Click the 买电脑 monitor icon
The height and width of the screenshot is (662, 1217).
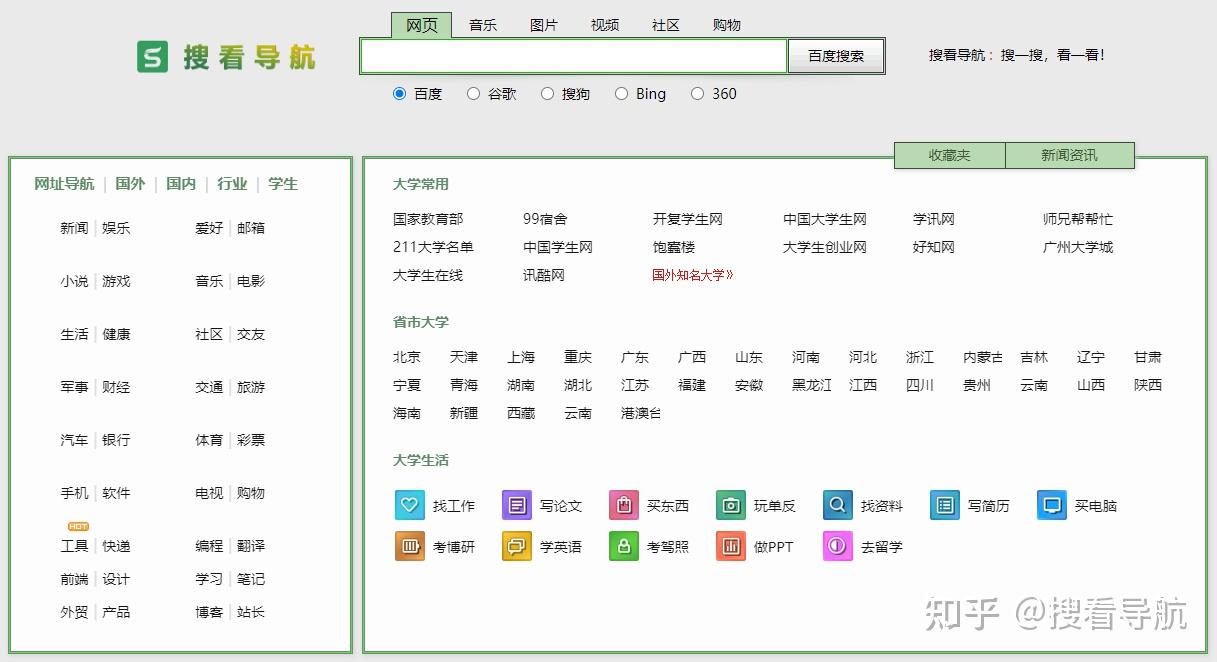(1052, 506)
